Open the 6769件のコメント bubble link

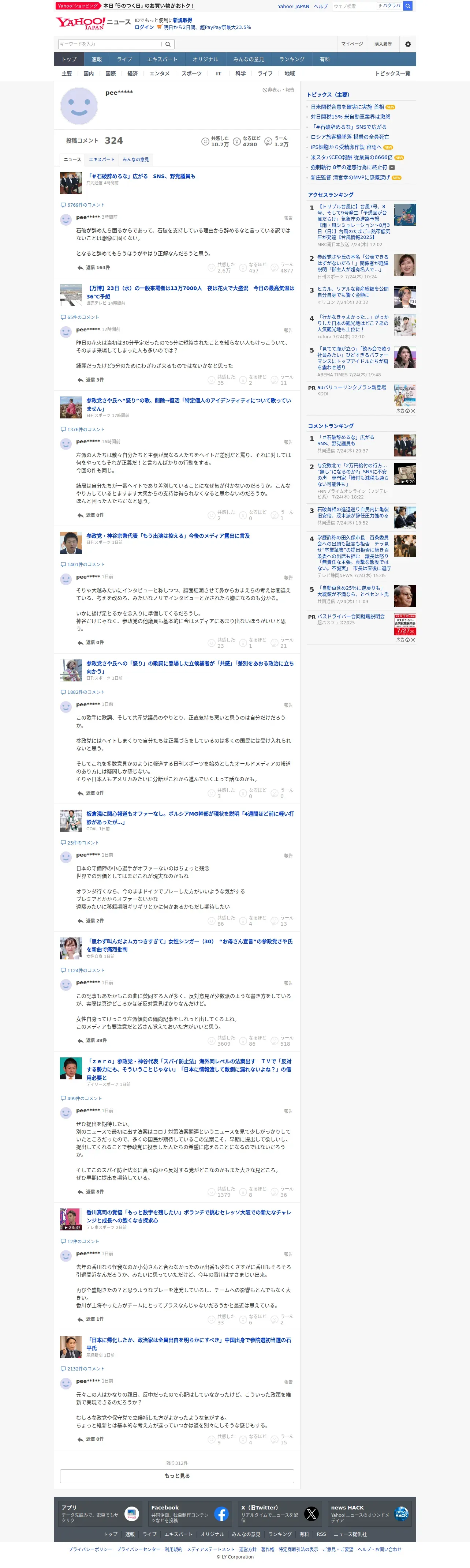pyautogui.click(x=83, y=205)
